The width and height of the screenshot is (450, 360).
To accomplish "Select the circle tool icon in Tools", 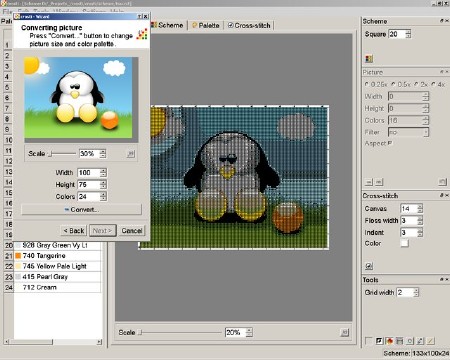I will pos(410,341).
